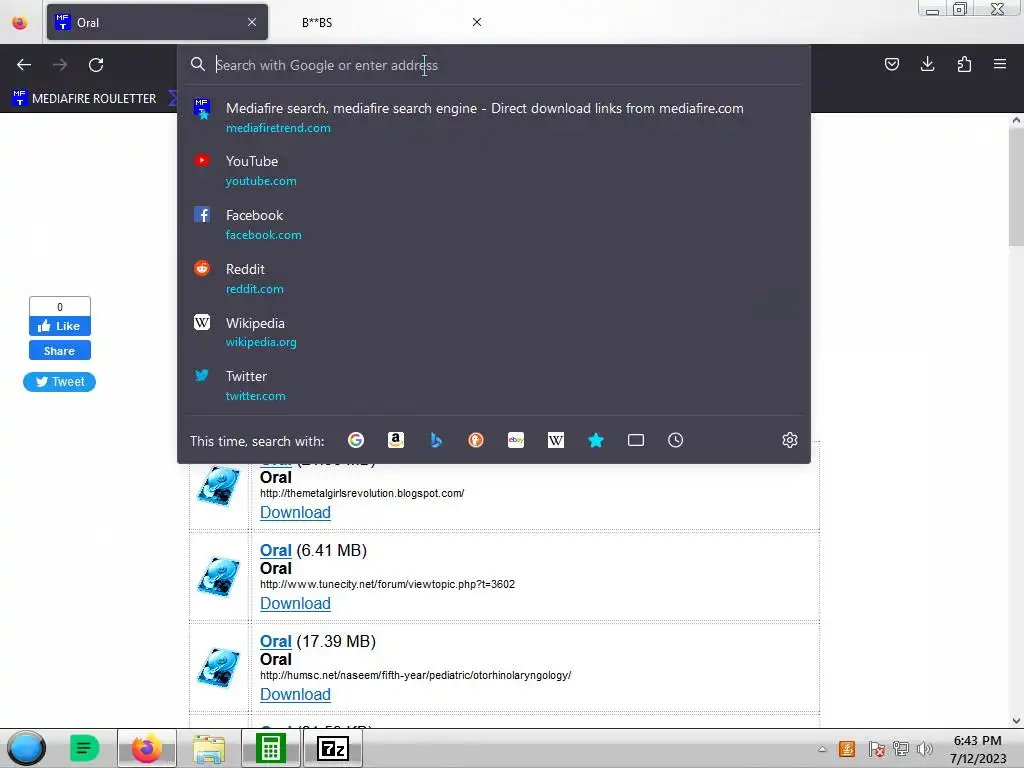
Task: Click the disk icon beside 17.39 MB Oral result
Action: tap(219, 667)
